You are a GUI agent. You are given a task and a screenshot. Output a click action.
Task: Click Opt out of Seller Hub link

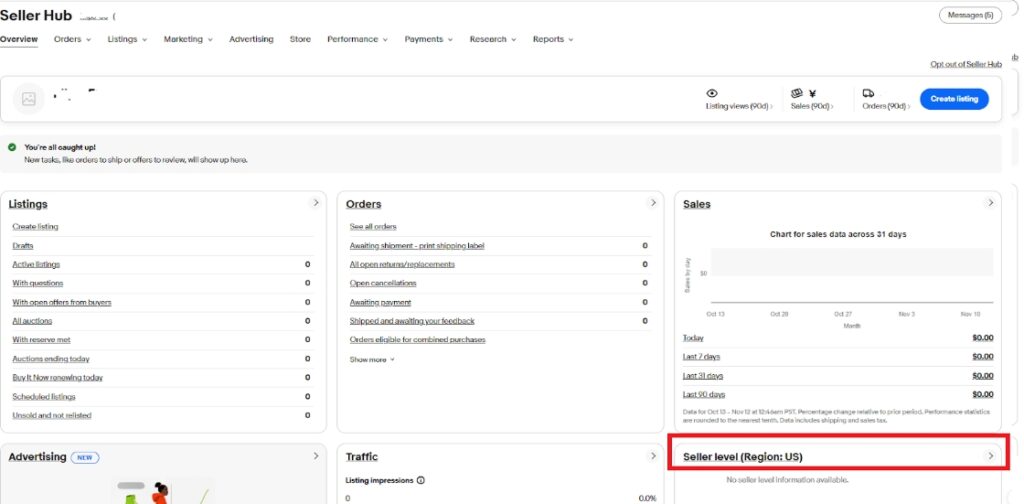click(965, 64)
